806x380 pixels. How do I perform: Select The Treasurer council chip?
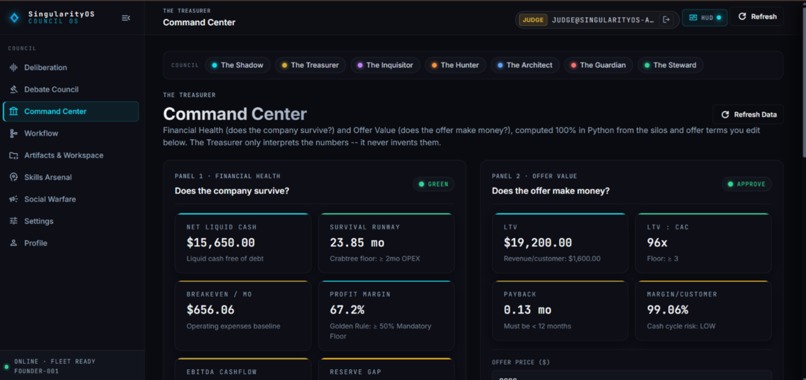tap(310, 65)
